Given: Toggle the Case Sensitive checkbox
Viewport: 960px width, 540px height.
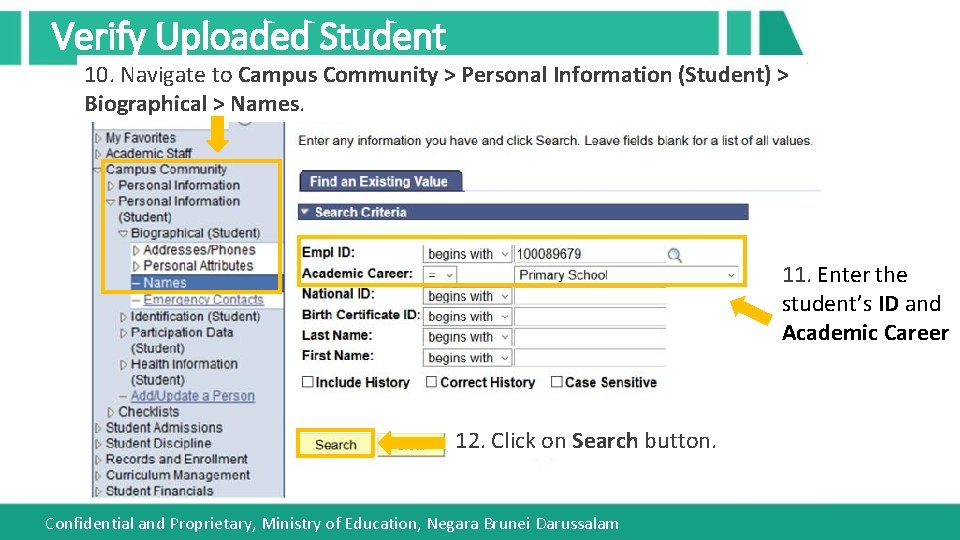Looking at the screenshot, I should point(557,382).
